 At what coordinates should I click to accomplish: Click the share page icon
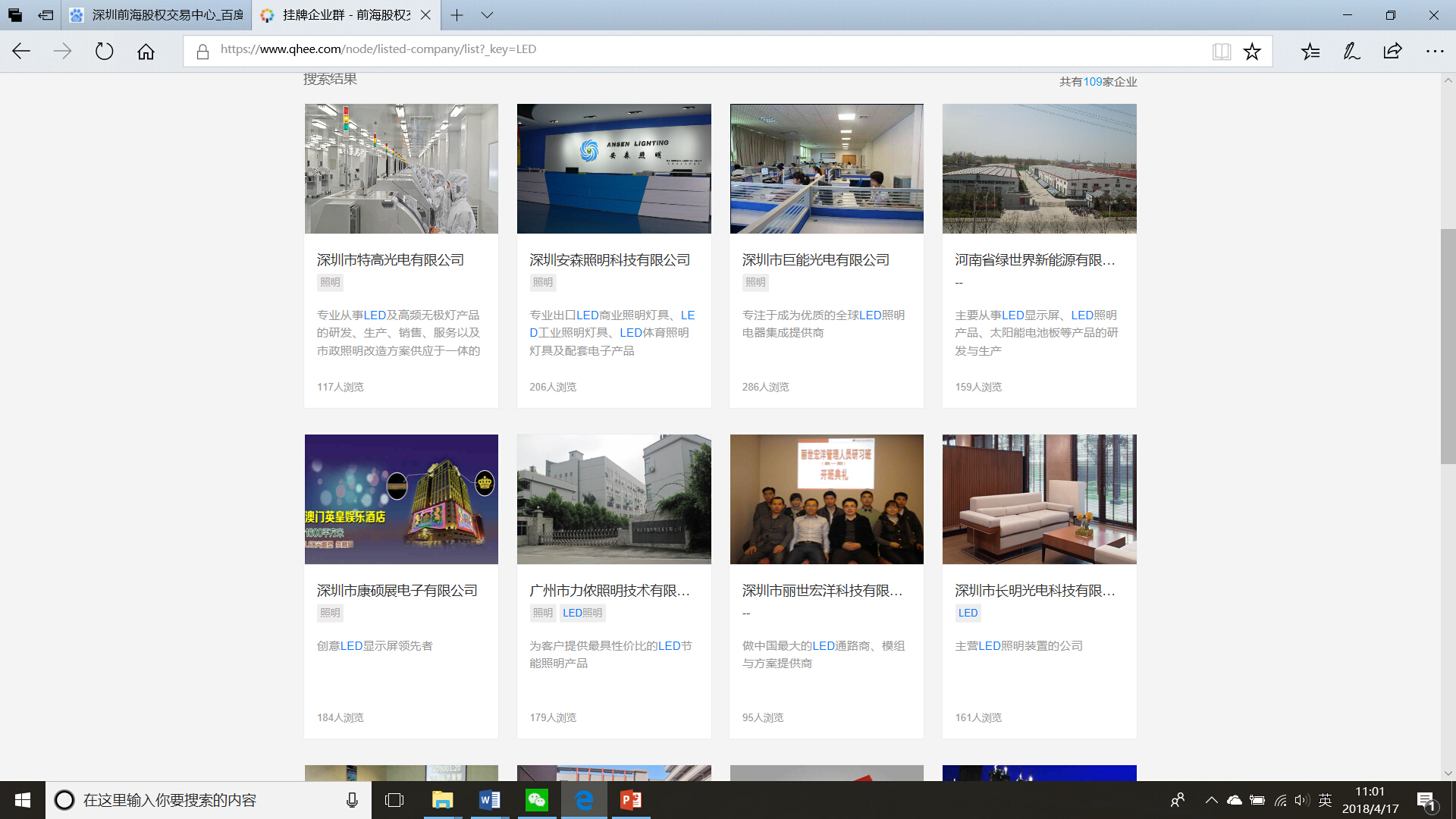coord(1392,52)
